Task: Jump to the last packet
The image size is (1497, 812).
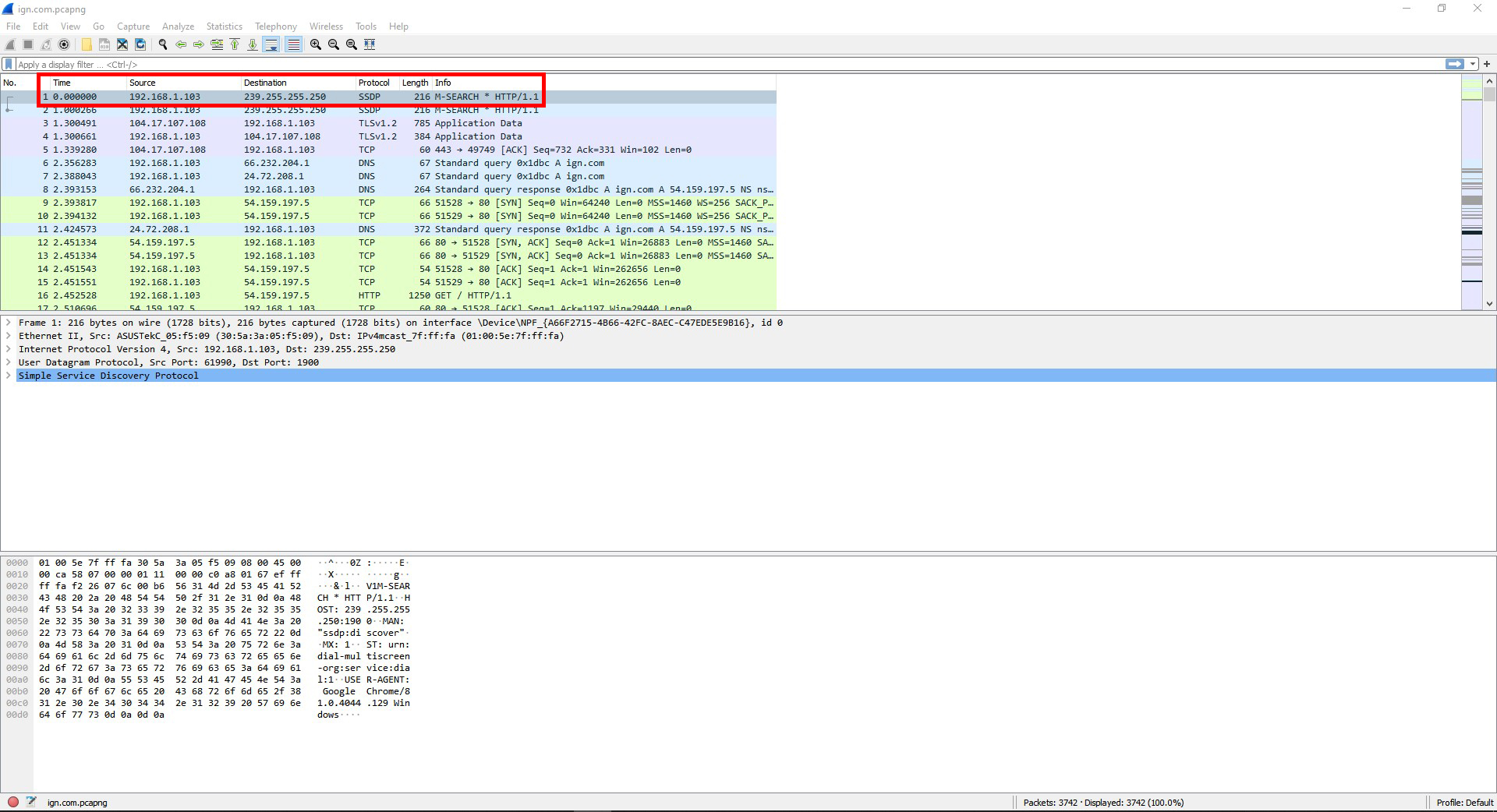Action: [x=253, y=44]
